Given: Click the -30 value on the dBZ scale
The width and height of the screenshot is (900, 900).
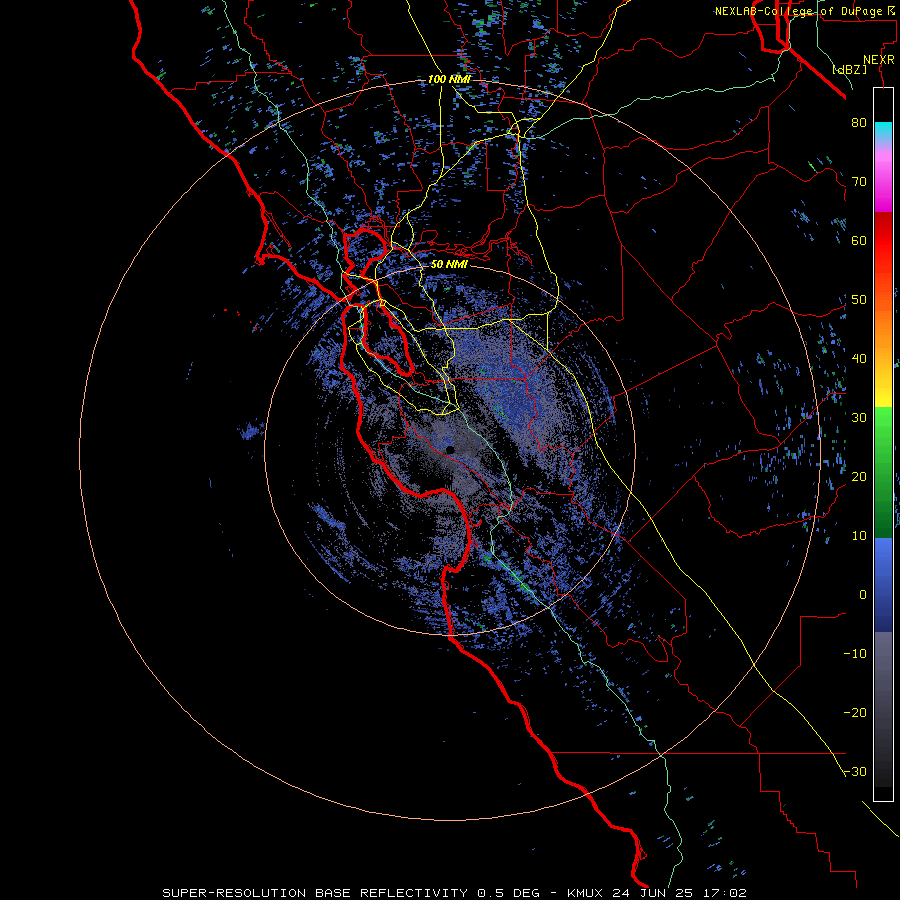Looking at the screenshot, I should [855, 772].
